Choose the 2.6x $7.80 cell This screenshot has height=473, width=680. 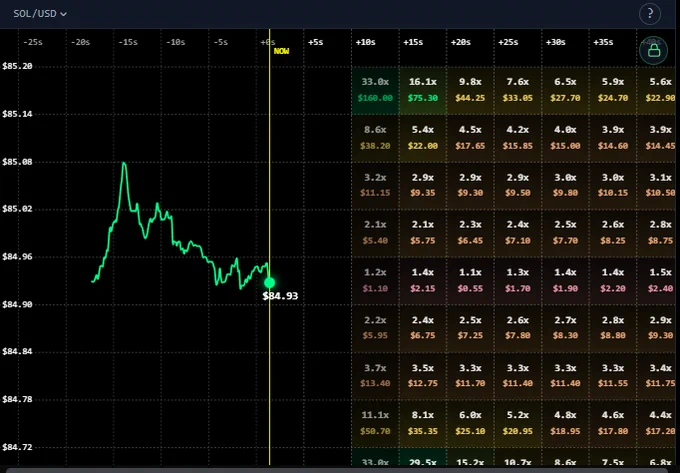click(x=518, y=328)
